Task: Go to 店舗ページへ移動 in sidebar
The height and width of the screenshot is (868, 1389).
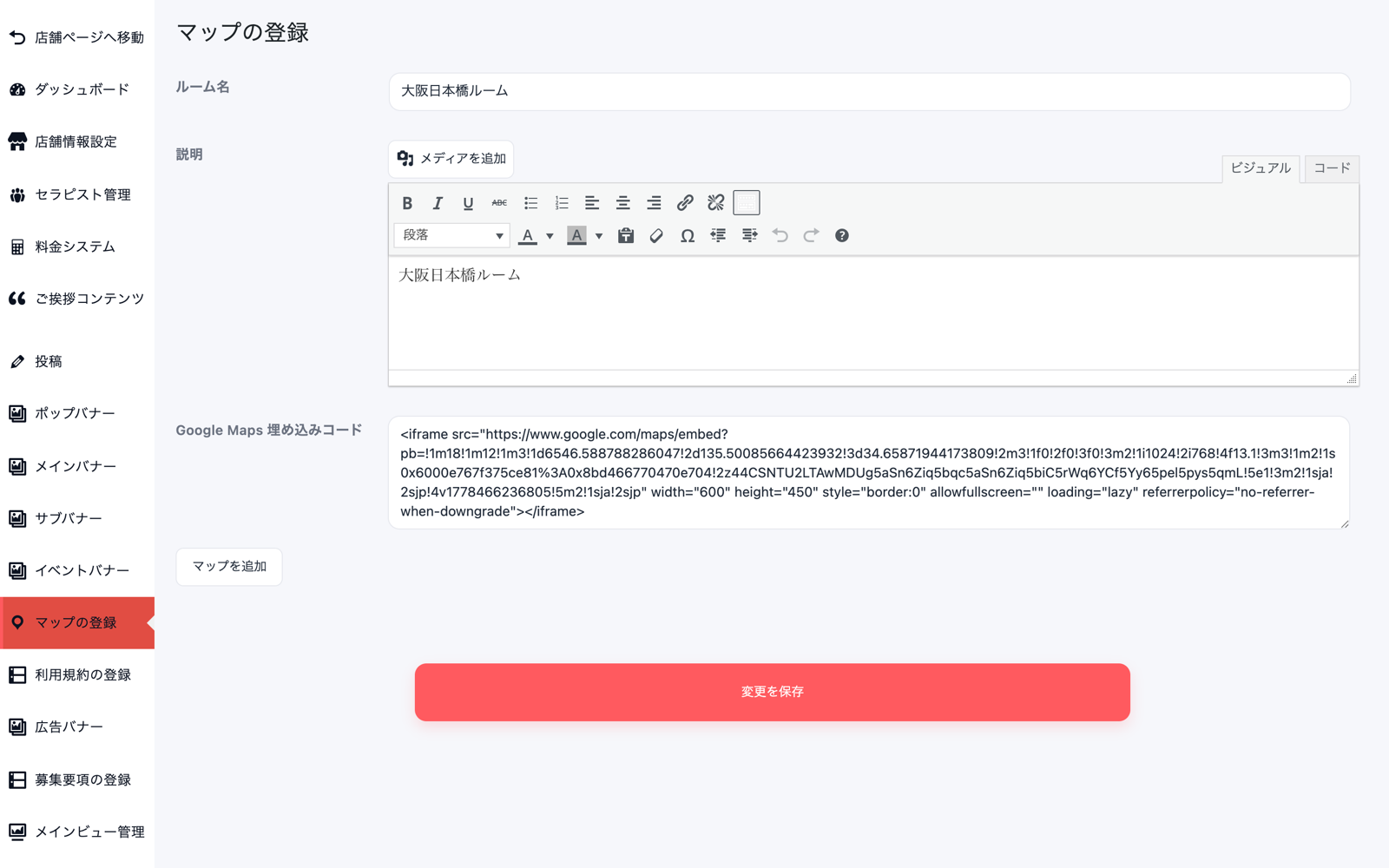Action: pyautogui.click(x=77, y=37)
